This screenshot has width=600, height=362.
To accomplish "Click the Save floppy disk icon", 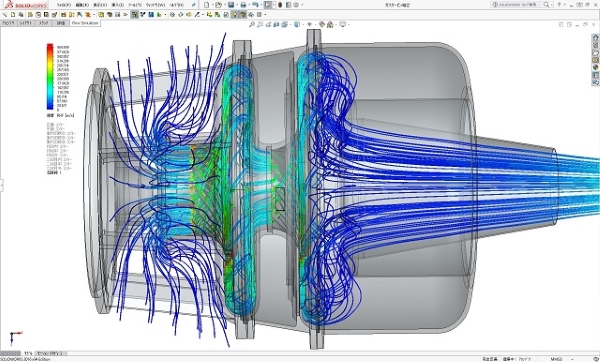I will click(x=231, y=5).
